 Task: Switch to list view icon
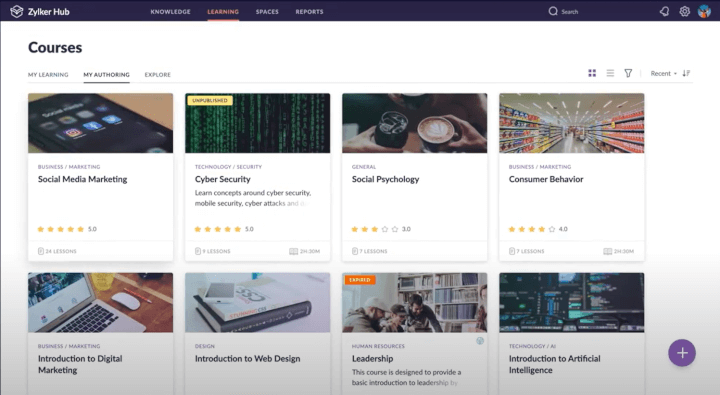(x=610, y=73)
